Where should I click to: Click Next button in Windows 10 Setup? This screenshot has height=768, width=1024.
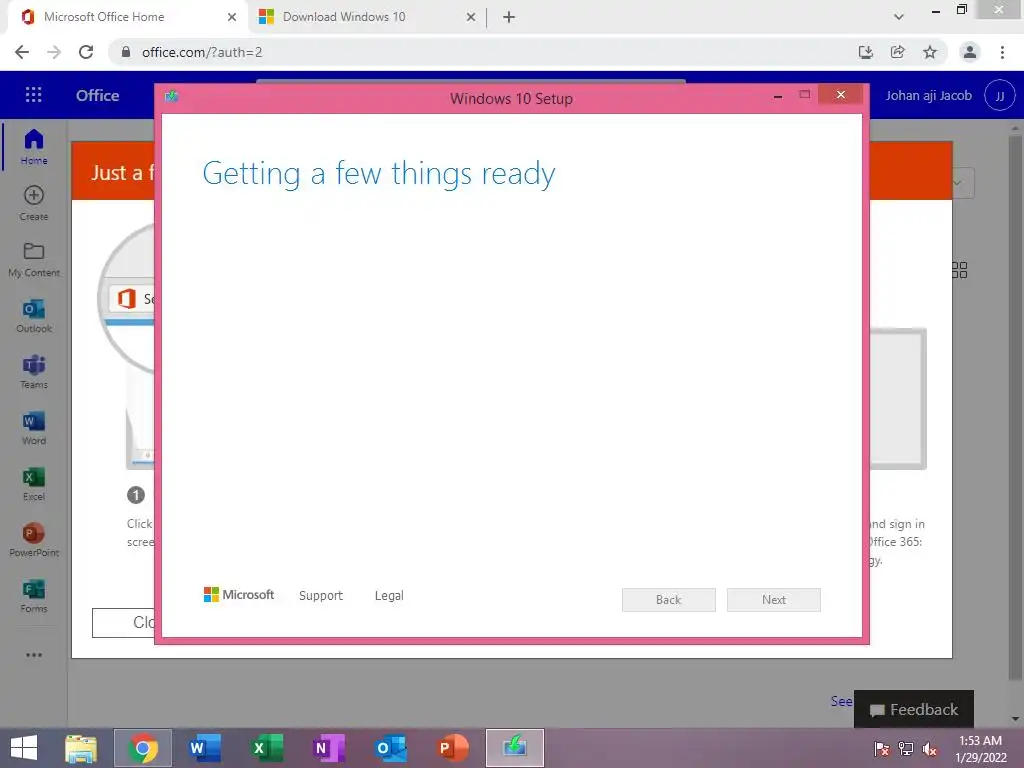774,600
